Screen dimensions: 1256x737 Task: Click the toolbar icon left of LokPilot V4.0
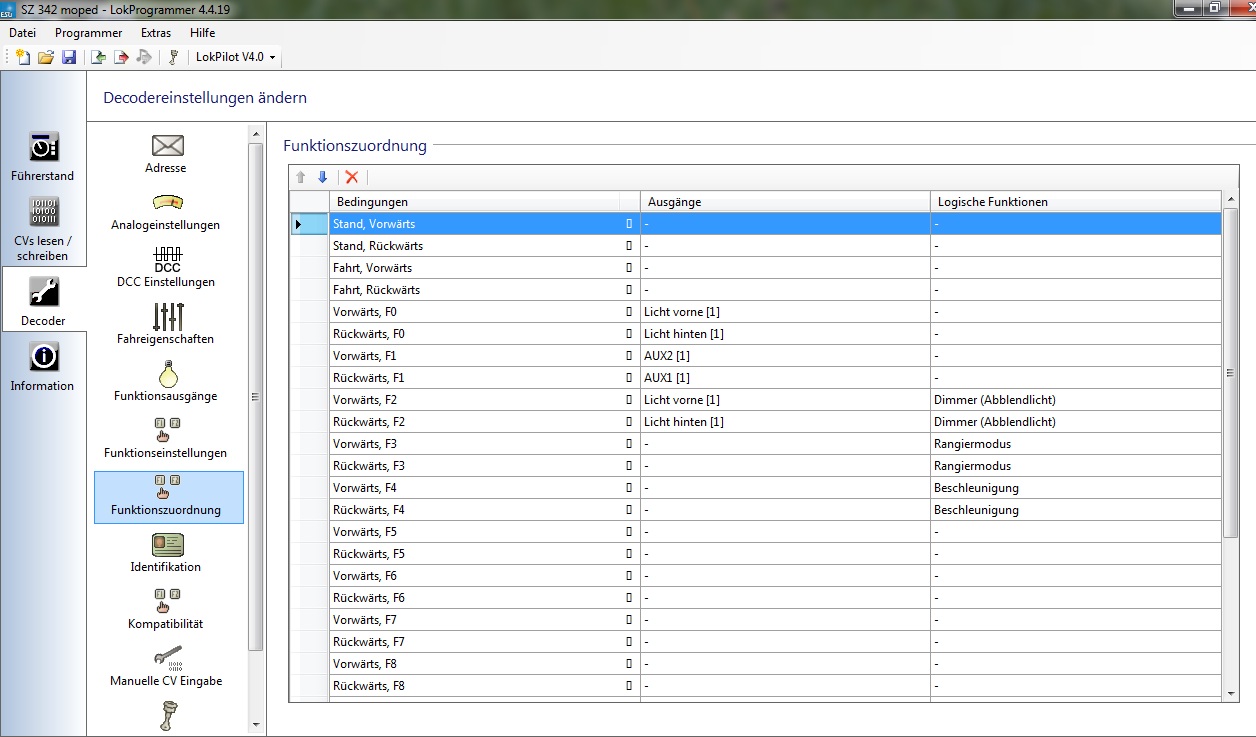coord(173,57)
